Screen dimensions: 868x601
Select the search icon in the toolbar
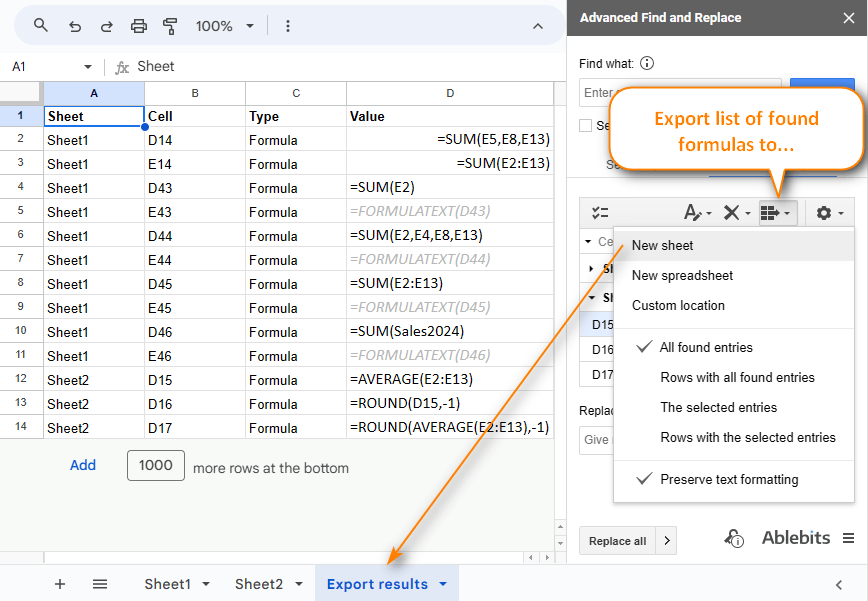(41, 26)
